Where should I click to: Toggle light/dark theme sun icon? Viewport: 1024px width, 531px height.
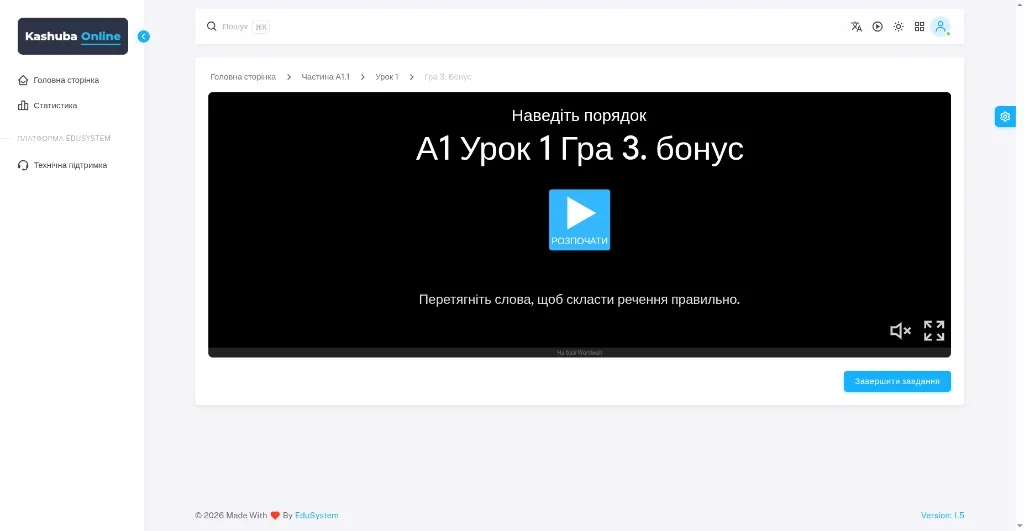pyautogui.click(x=899, y=27)
